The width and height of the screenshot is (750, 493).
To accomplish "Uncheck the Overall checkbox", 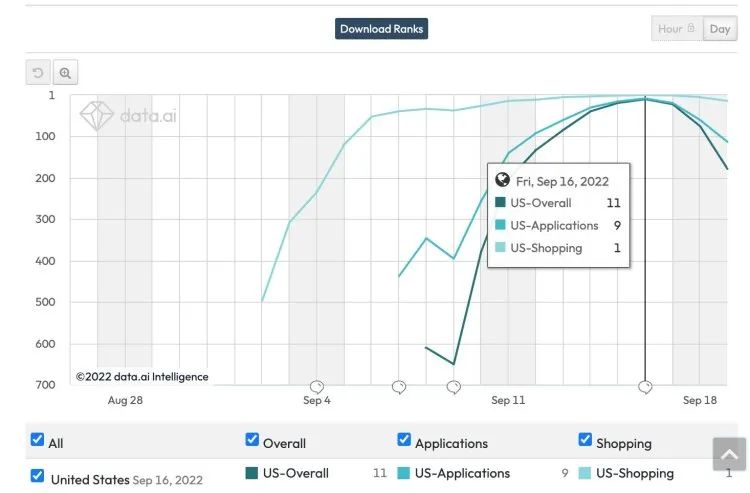I will (252, 440).
